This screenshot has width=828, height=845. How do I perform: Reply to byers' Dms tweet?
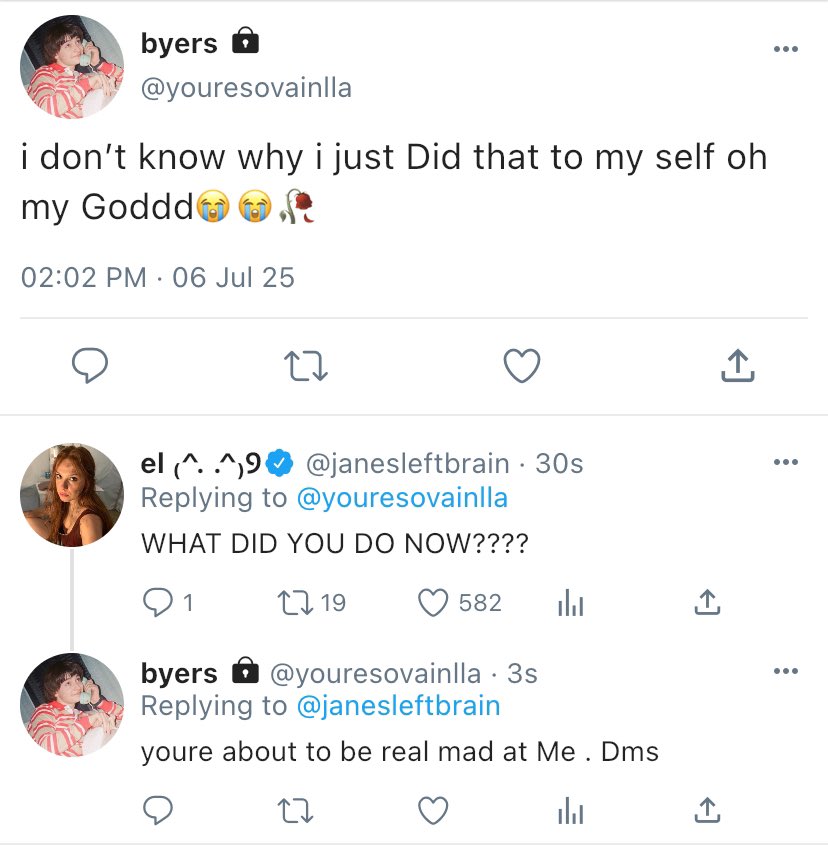click(158, 811)
